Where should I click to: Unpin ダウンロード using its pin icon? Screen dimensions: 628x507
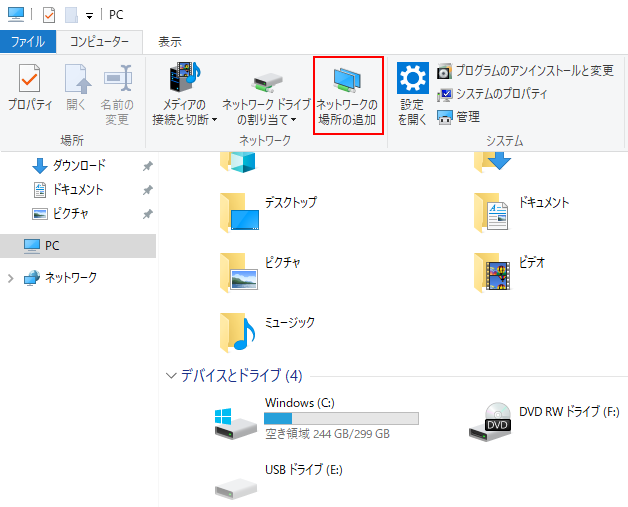point(148,166)
